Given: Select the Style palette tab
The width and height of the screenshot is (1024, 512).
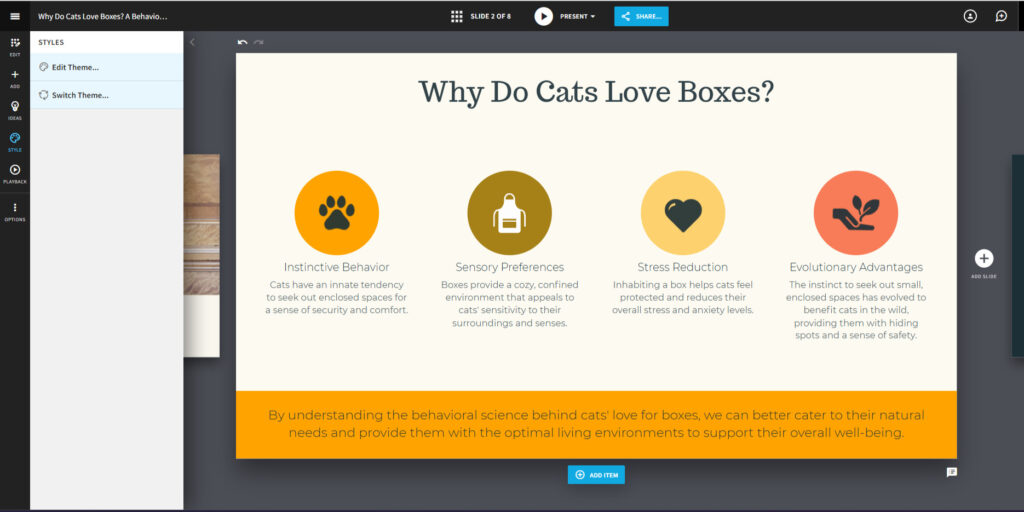Looking at the screenshot, I should coord(15,142).
